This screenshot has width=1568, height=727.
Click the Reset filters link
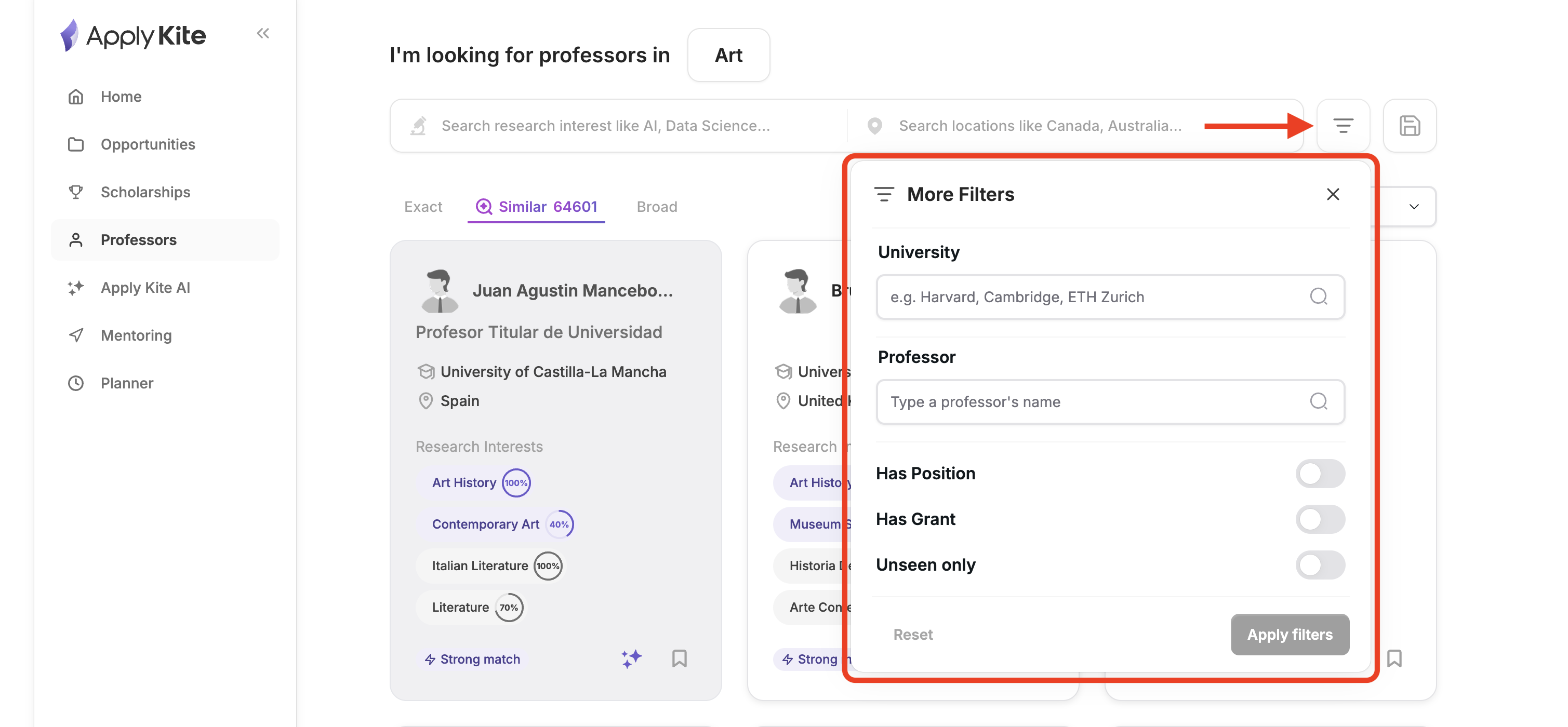tap(912, 635)
